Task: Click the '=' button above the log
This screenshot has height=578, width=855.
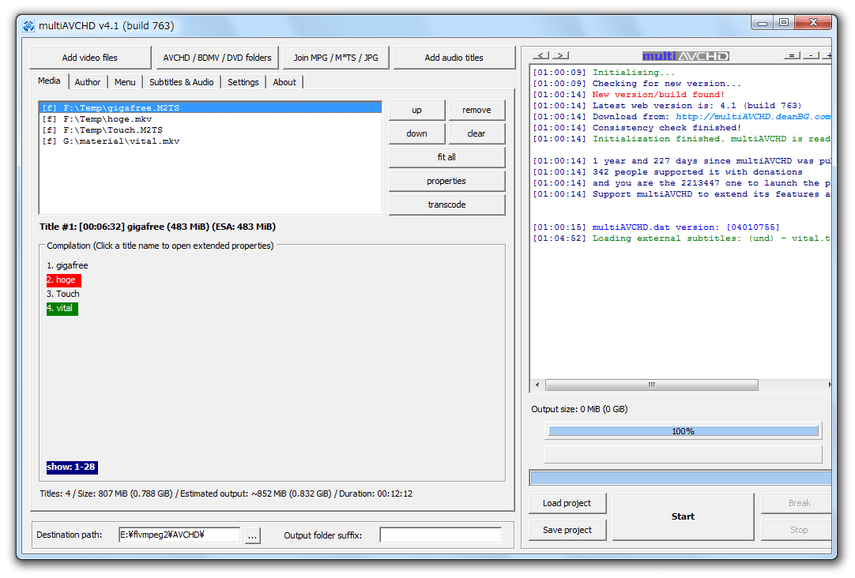Action: click(x=792, y=56)
